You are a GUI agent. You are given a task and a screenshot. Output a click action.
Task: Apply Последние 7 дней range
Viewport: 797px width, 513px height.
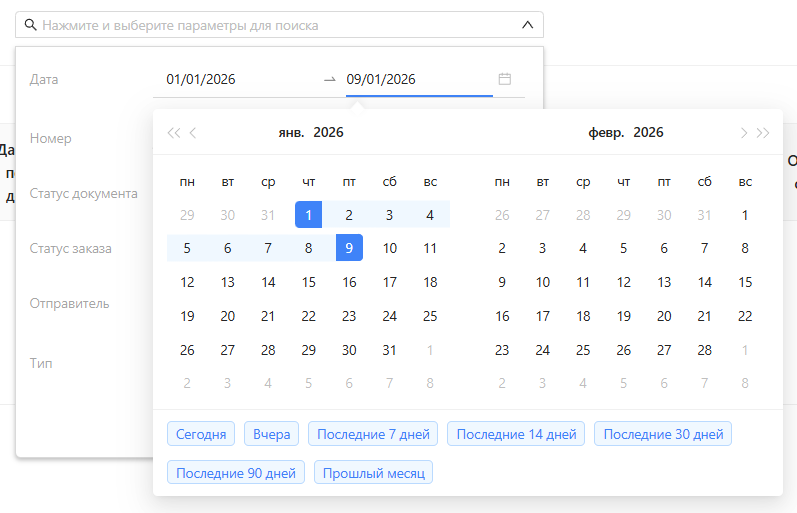click(373, 434)
